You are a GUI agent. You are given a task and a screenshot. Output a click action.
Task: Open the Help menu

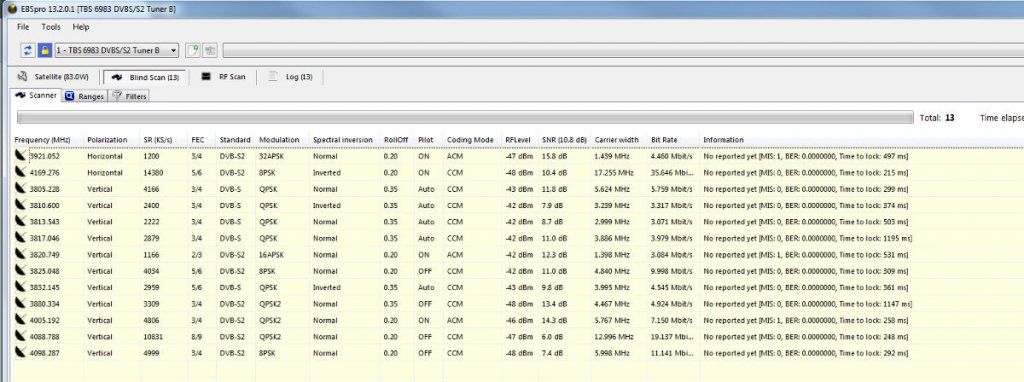click(x=81, y=27)
